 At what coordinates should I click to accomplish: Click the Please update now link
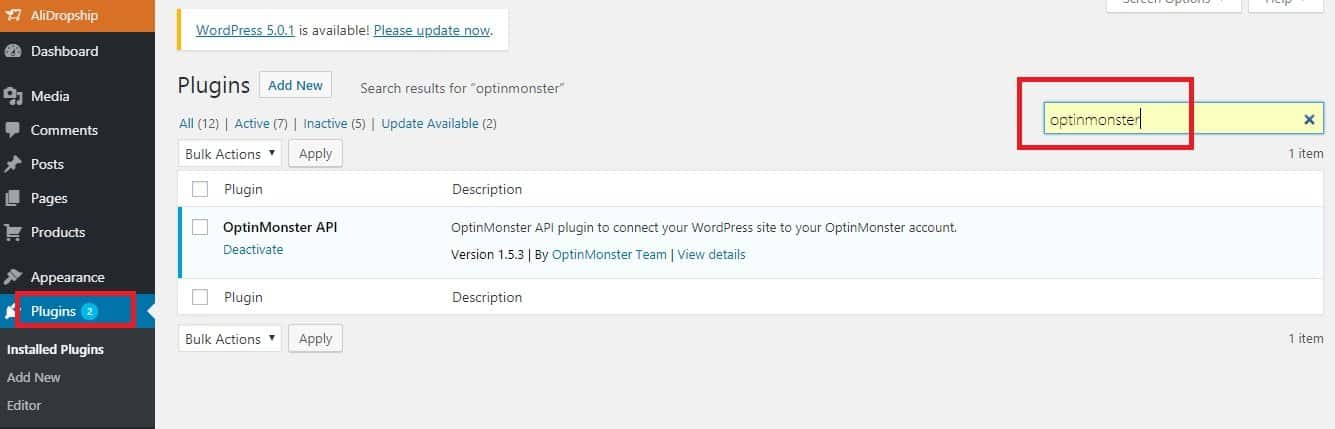click(432, 30)
